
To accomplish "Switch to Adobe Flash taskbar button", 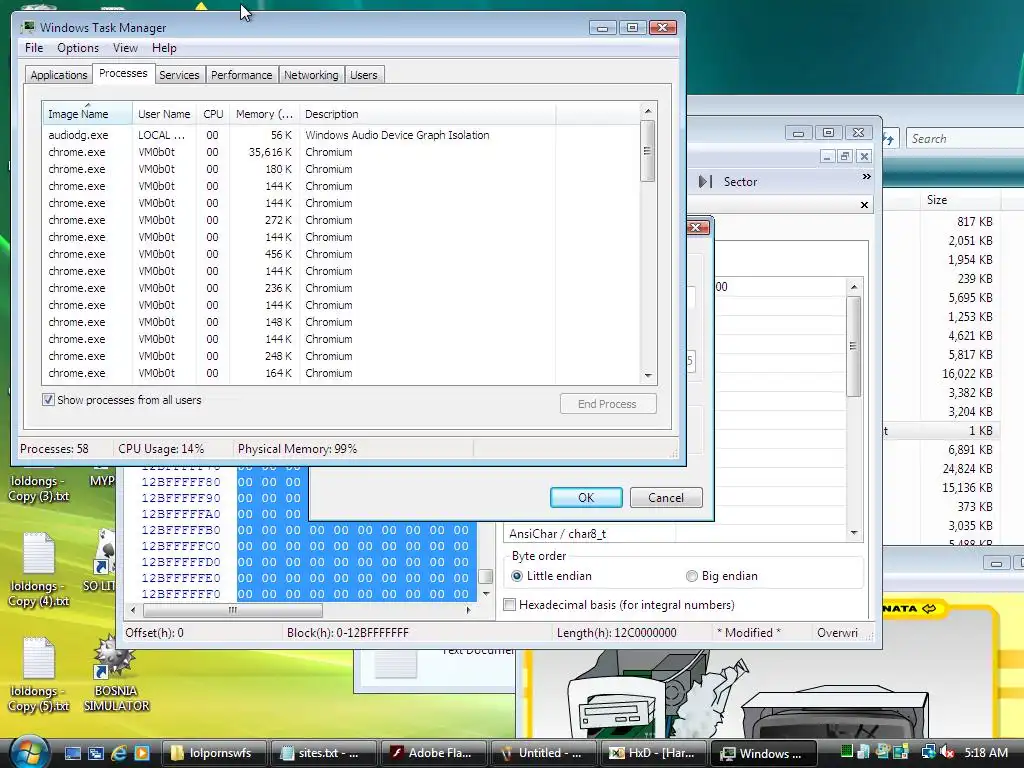I will (x=433, y=753).
